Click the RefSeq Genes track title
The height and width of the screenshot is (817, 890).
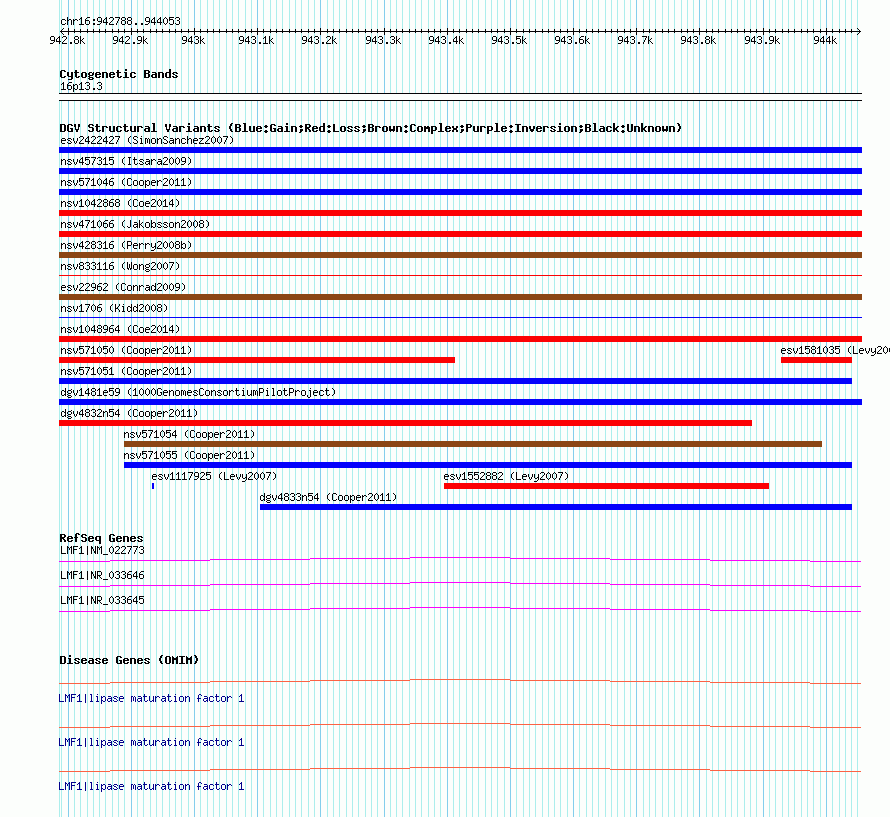click(x=102, y=538)
